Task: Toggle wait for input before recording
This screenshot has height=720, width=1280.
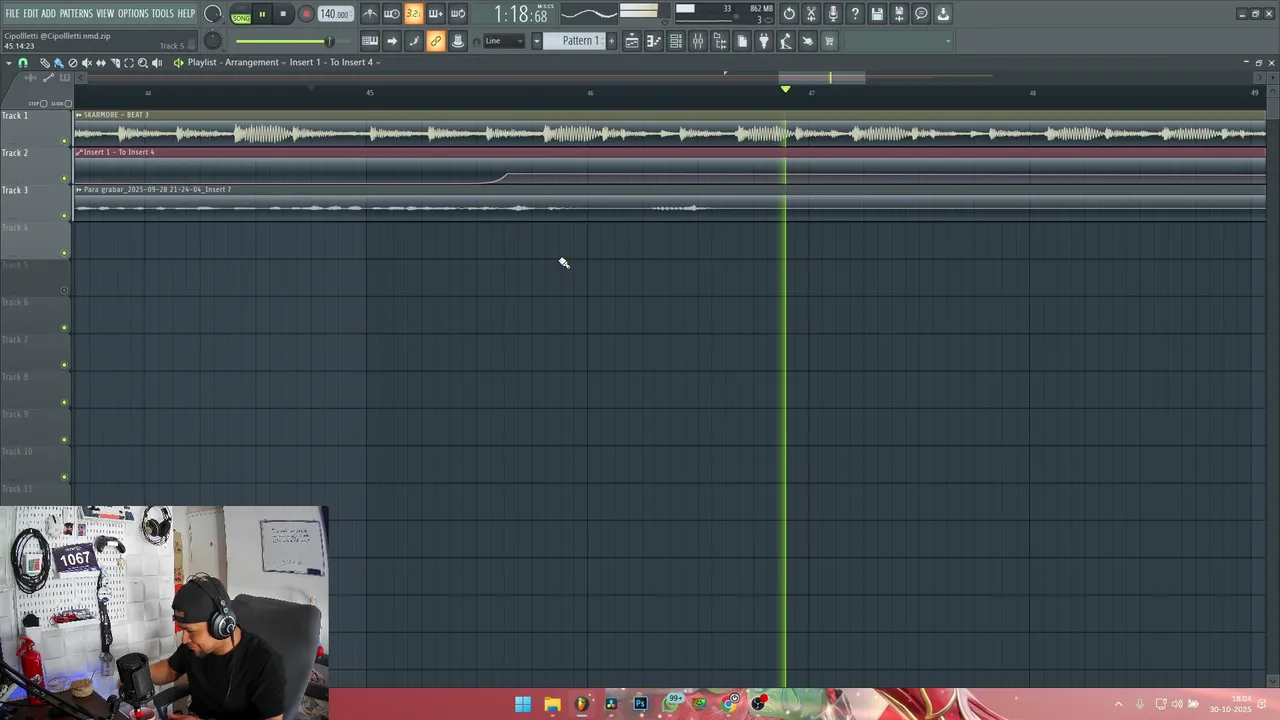Action: (x=392, y=14)
